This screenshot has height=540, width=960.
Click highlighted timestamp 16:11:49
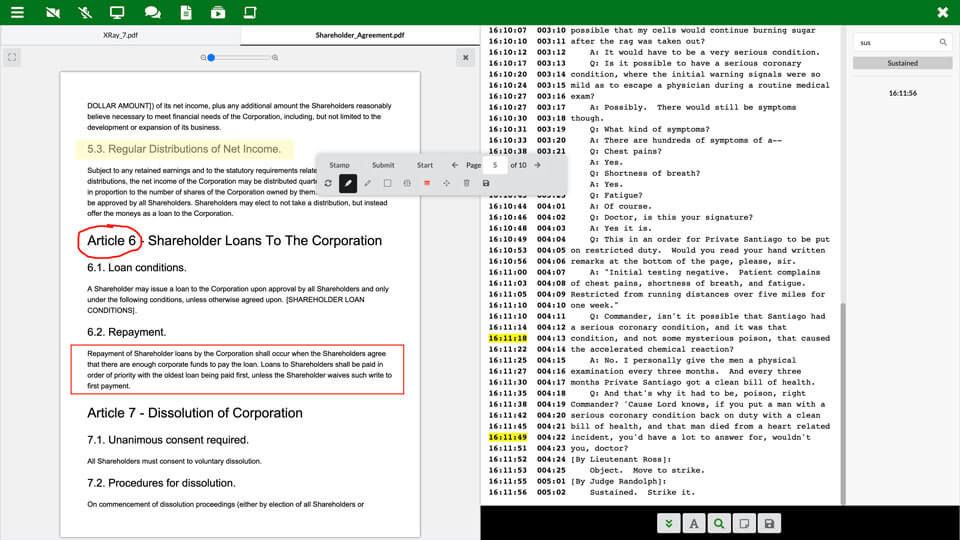pyautogui.click(x=508, y=437)
